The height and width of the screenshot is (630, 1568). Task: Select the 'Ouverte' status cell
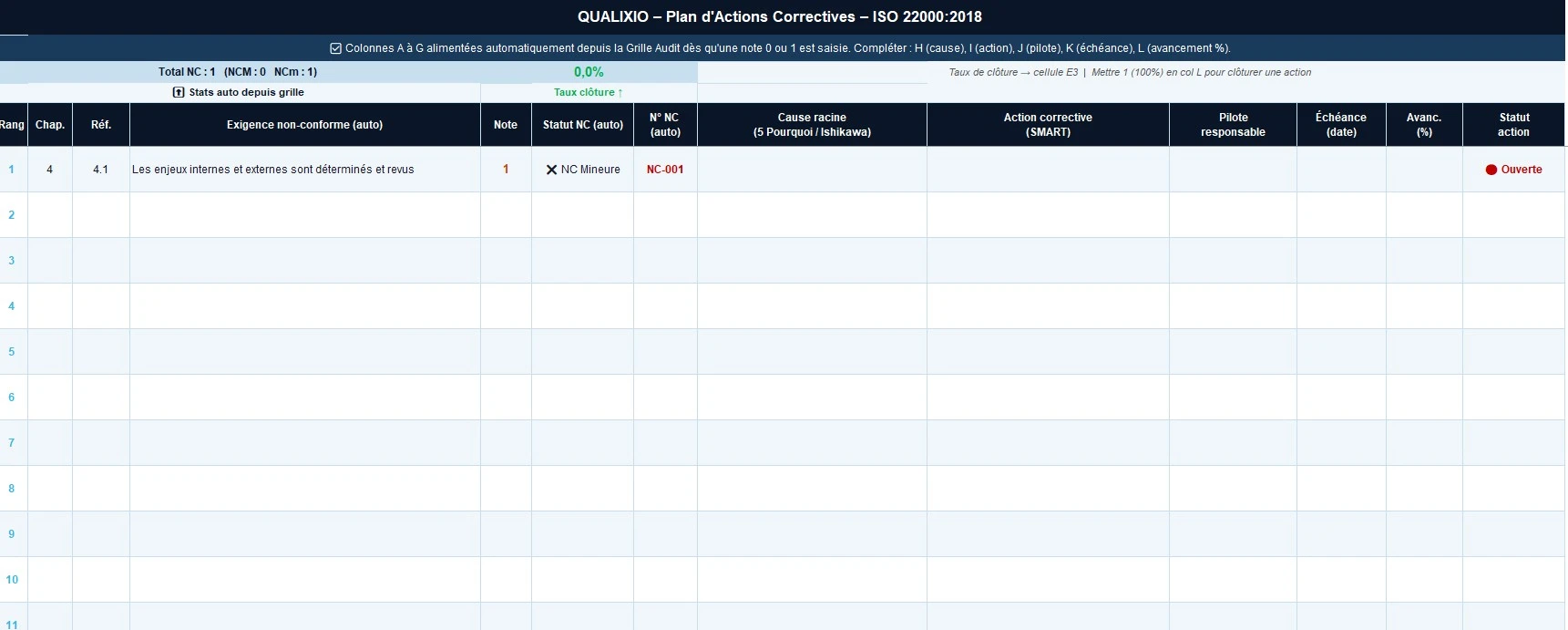point(1513,170)
